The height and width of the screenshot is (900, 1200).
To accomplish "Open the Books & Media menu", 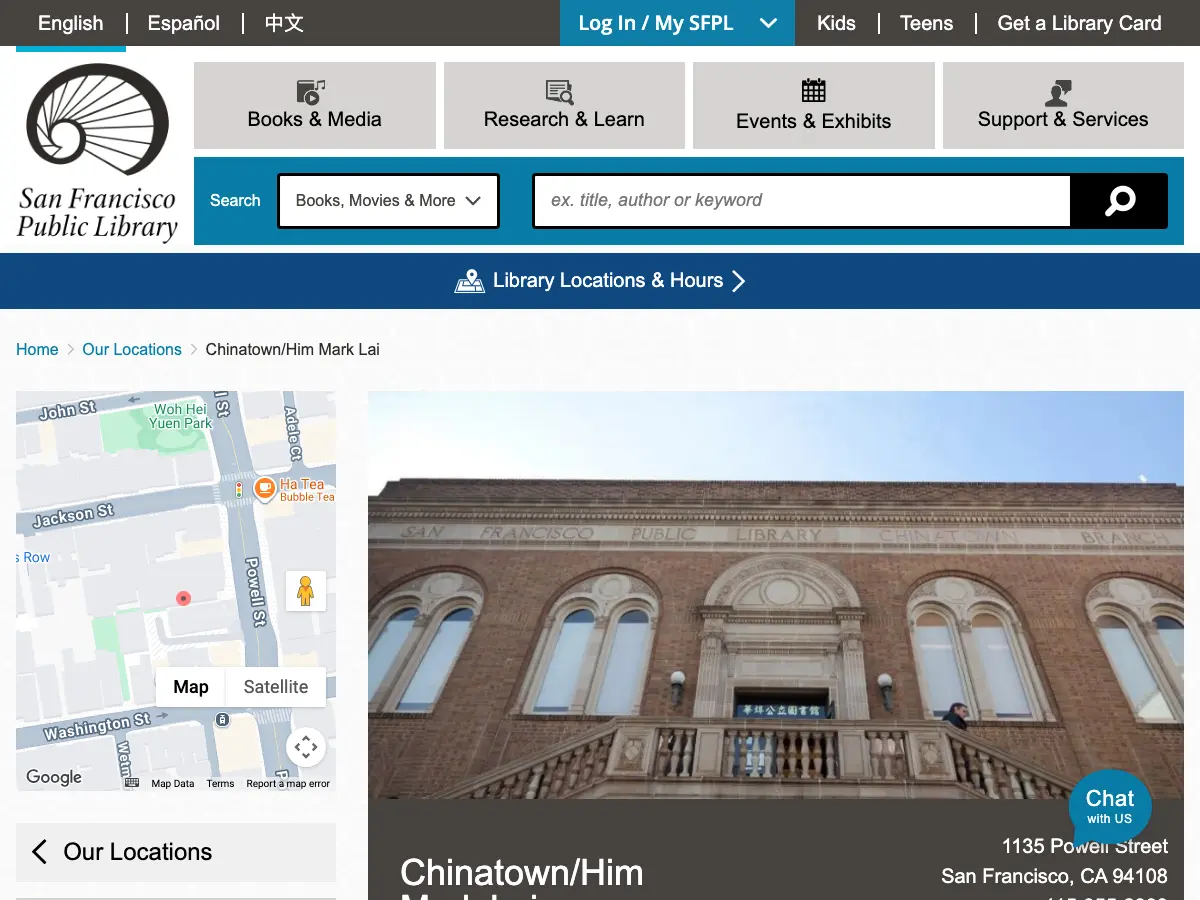I will (x=315, y=105).
